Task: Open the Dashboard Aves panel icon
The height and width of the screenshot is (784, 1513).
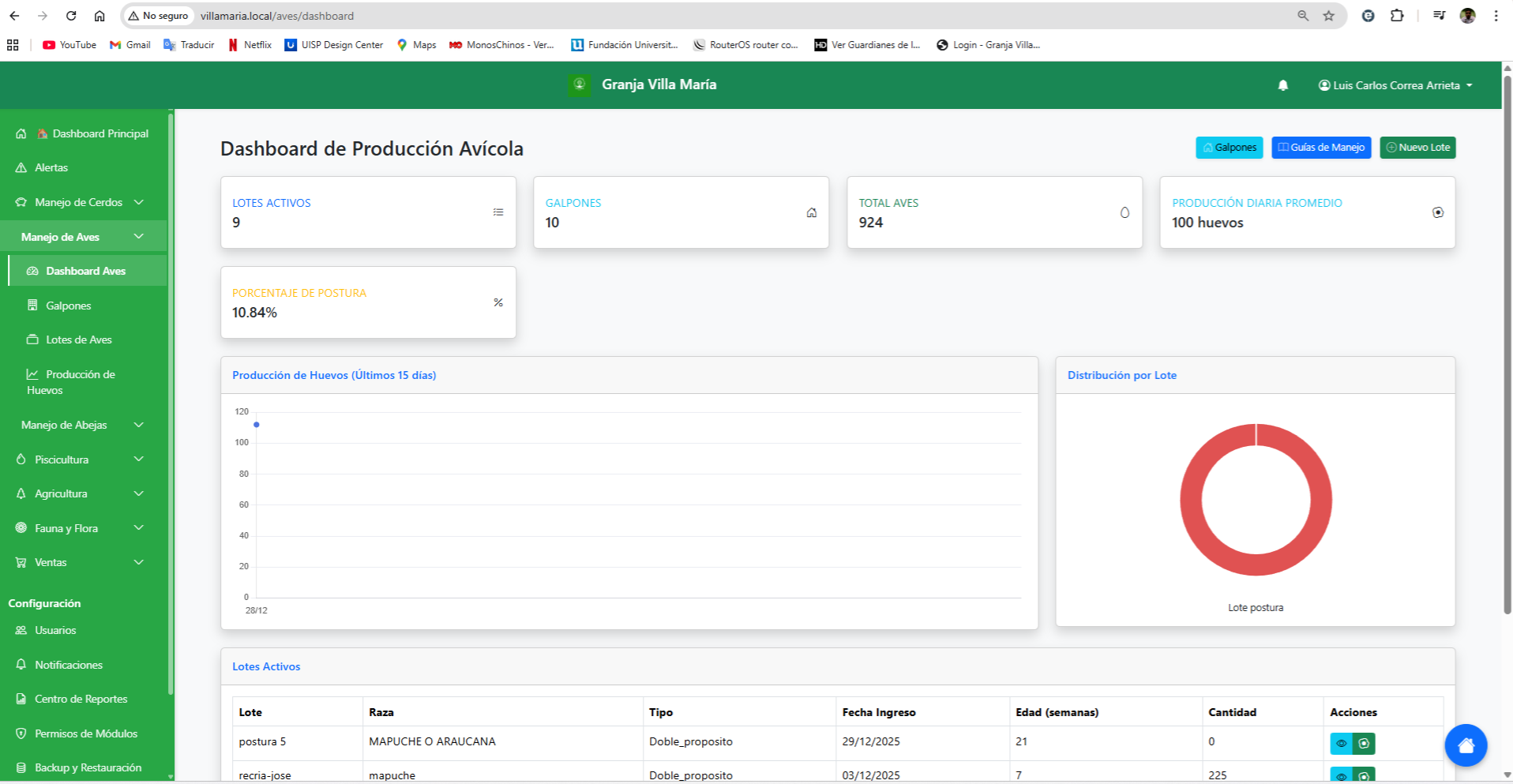Action: [x=32, y=271]
